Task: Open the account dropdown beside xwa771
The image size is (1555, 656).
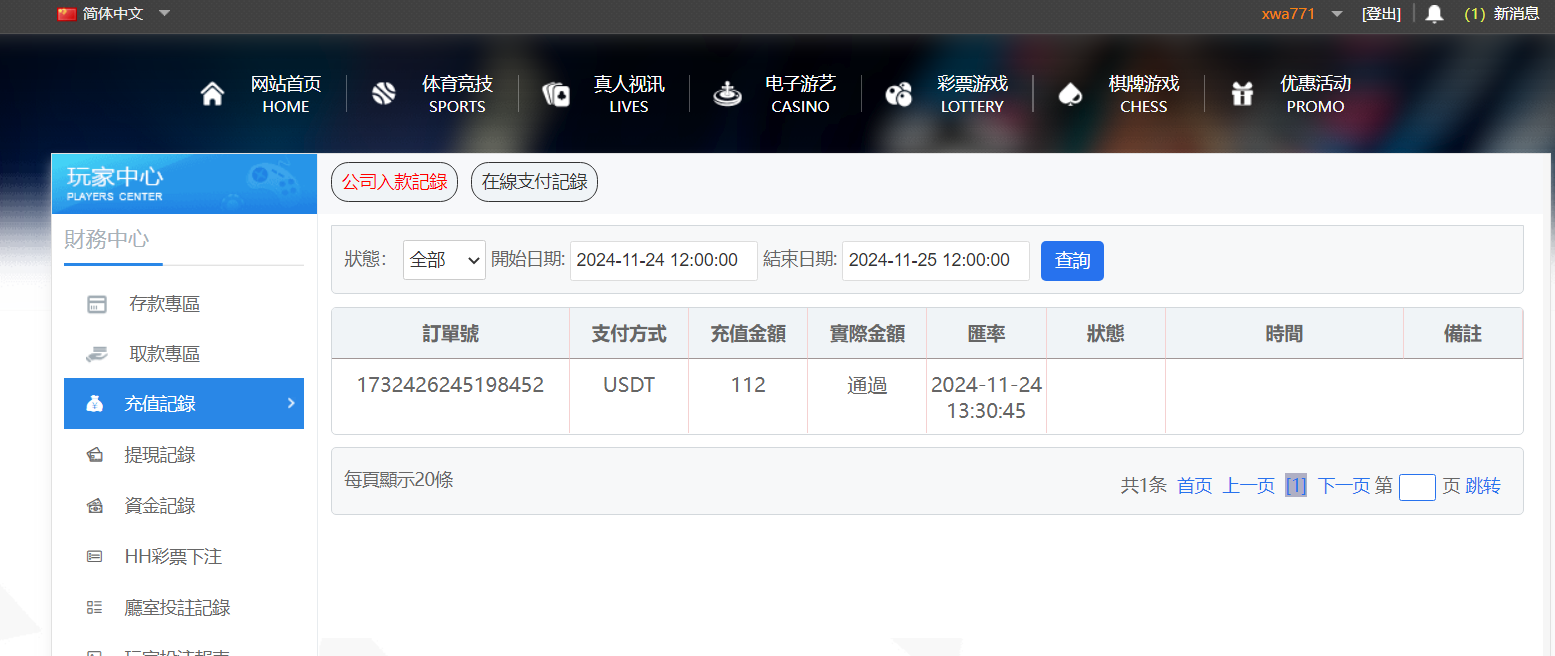Action: [x=1337, y=15]
